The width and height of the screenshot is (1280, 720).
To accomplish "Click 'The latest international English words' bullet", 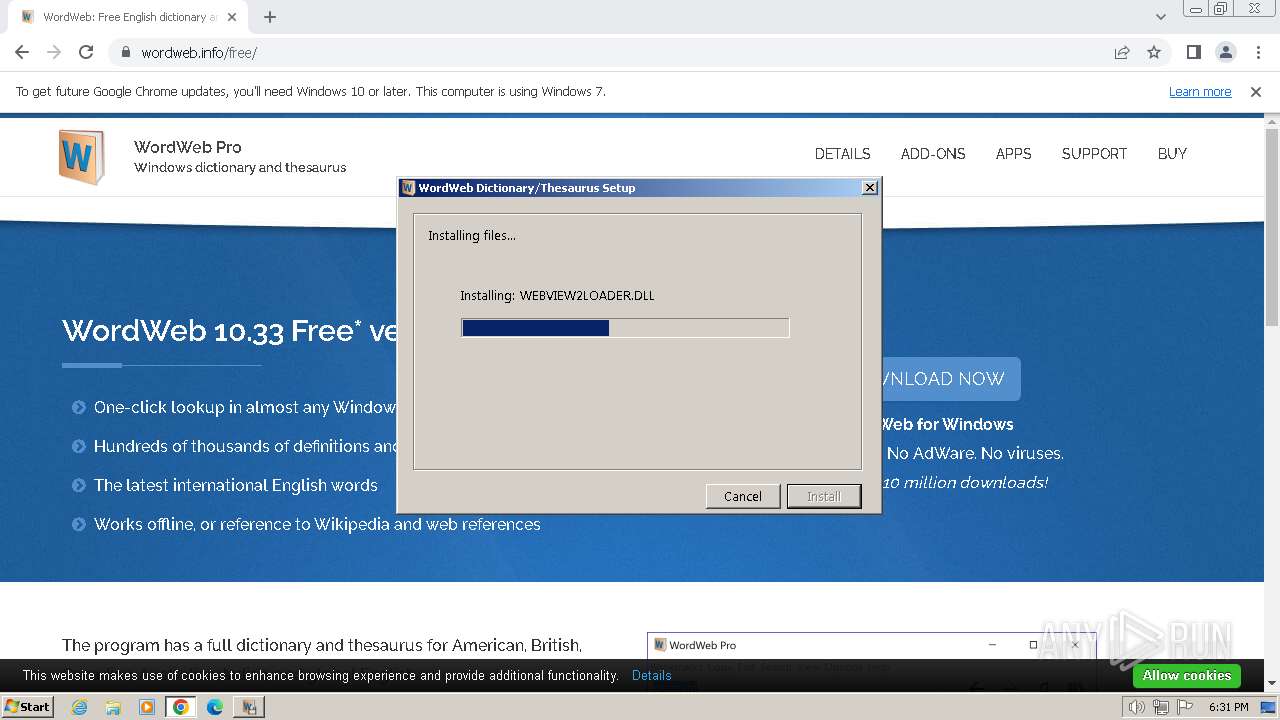I will click(236, 485).
